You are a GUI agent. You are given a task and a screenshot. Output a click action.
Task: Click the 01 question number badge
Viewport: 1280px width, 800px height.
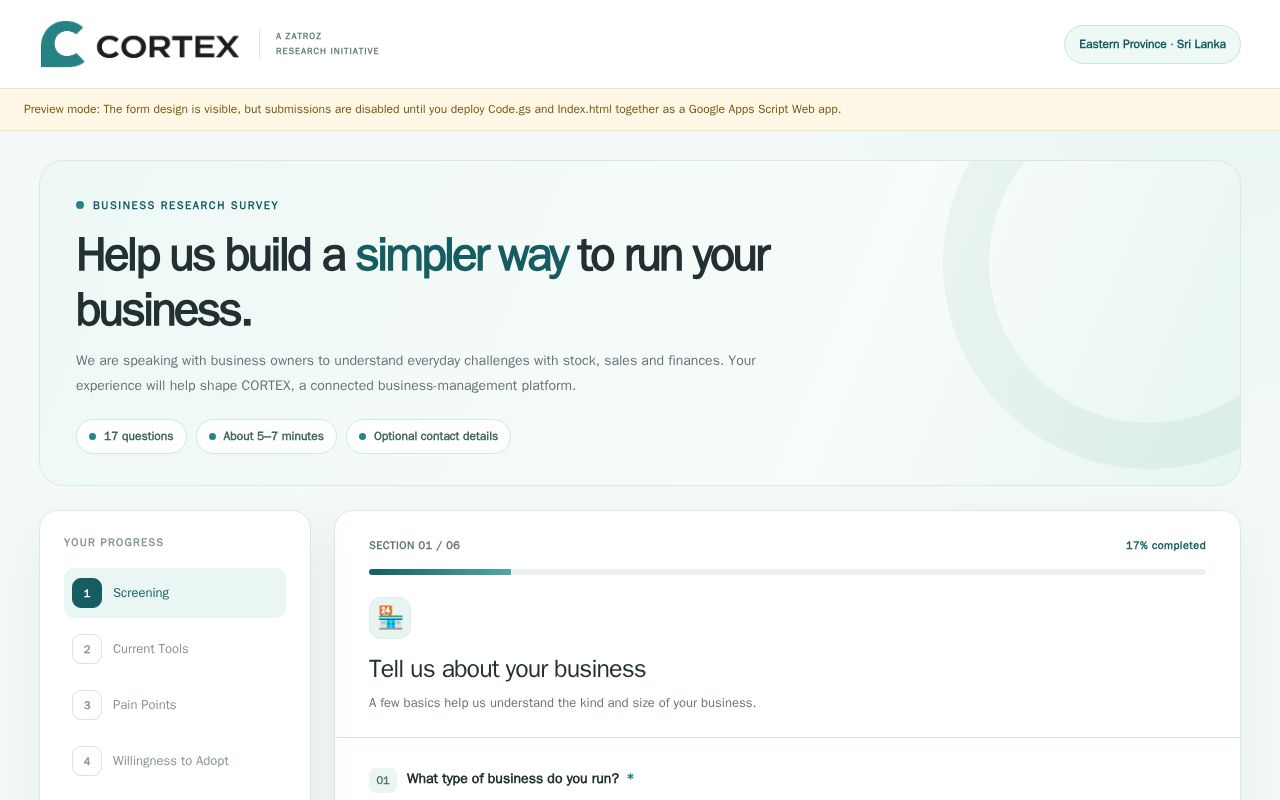[383, 780]
